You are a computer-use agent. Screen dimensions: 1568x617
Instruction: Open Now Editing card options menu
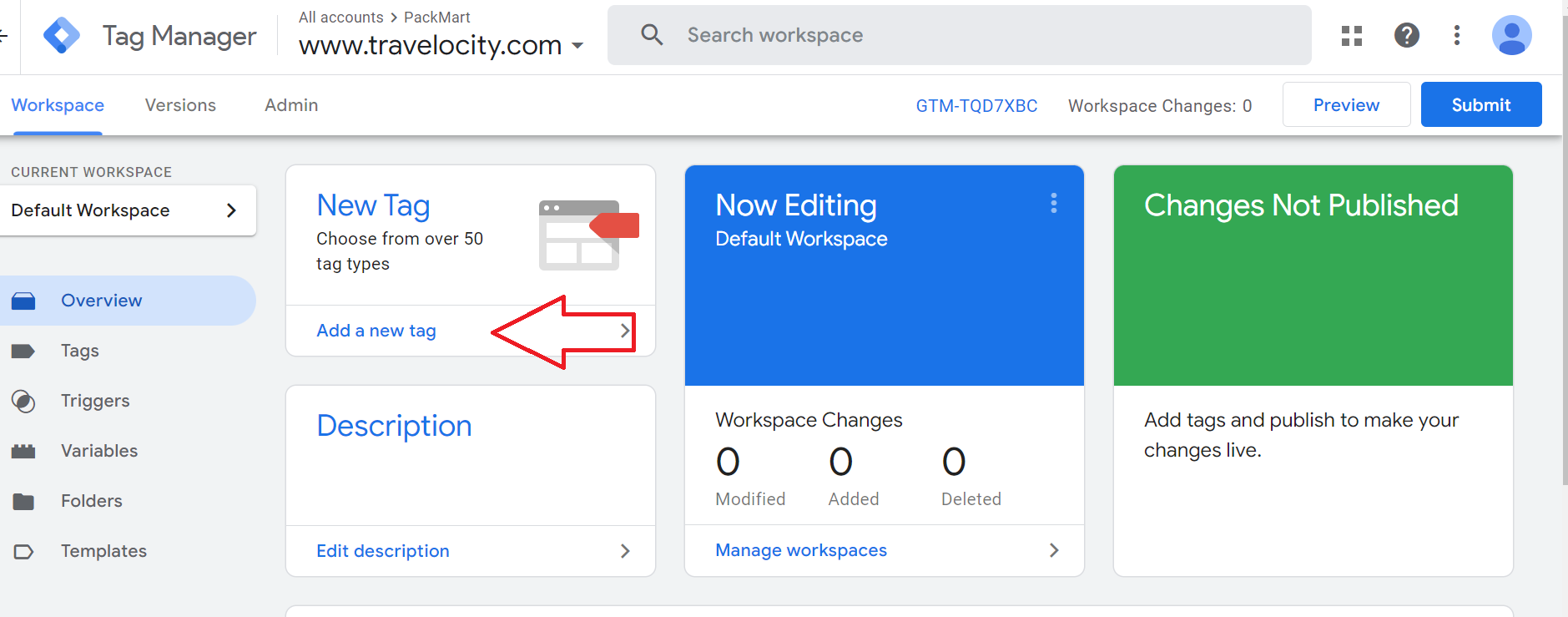coord(1054,203)
